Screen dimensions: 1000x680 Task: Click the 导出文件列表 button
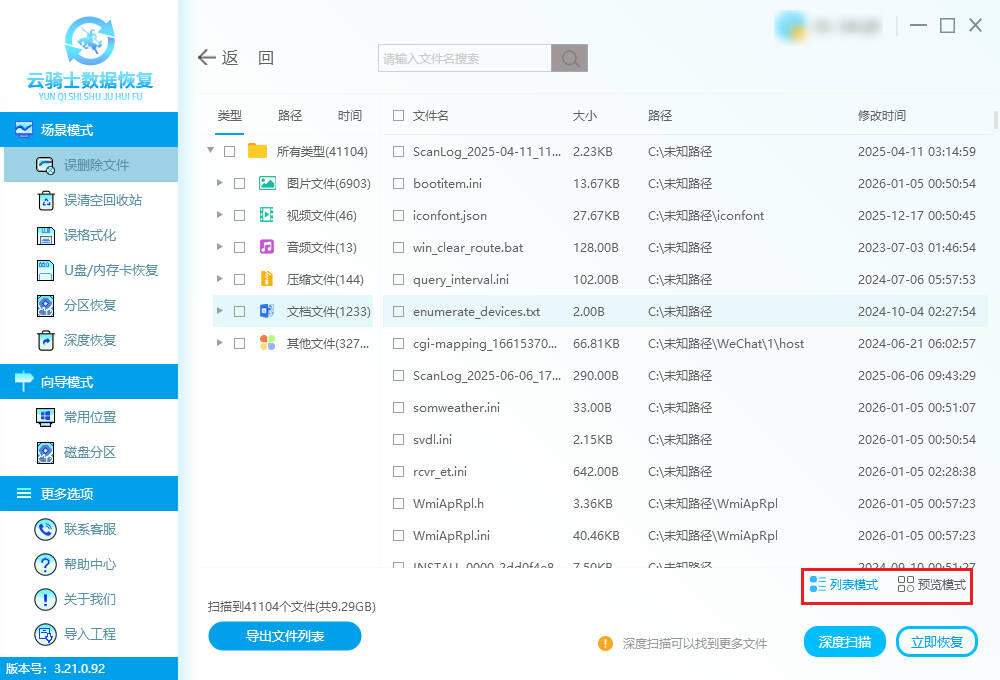pos(284,636)
